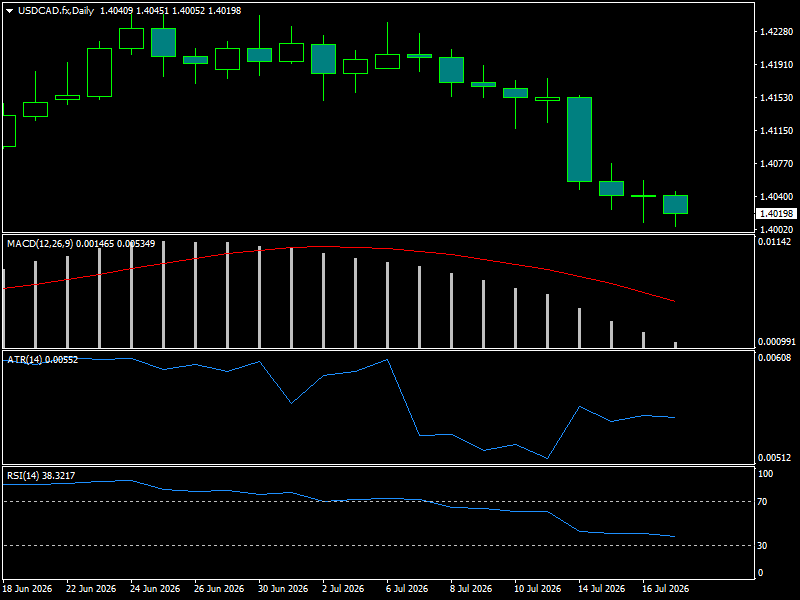Click the 30 Jun 2026 date label

(283, 589)
